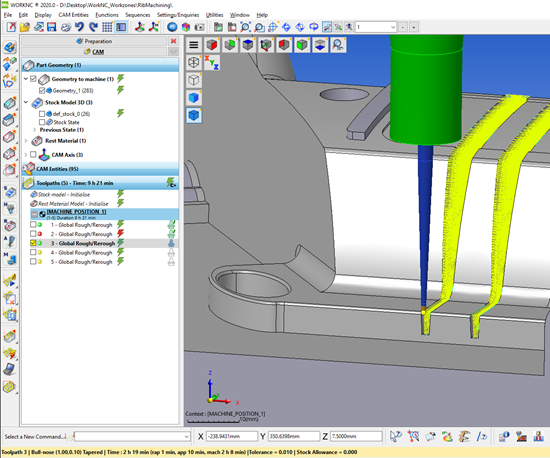Expand Rest Material (1) node
This screenshot has width=550, height=458.
click(26, 141)
